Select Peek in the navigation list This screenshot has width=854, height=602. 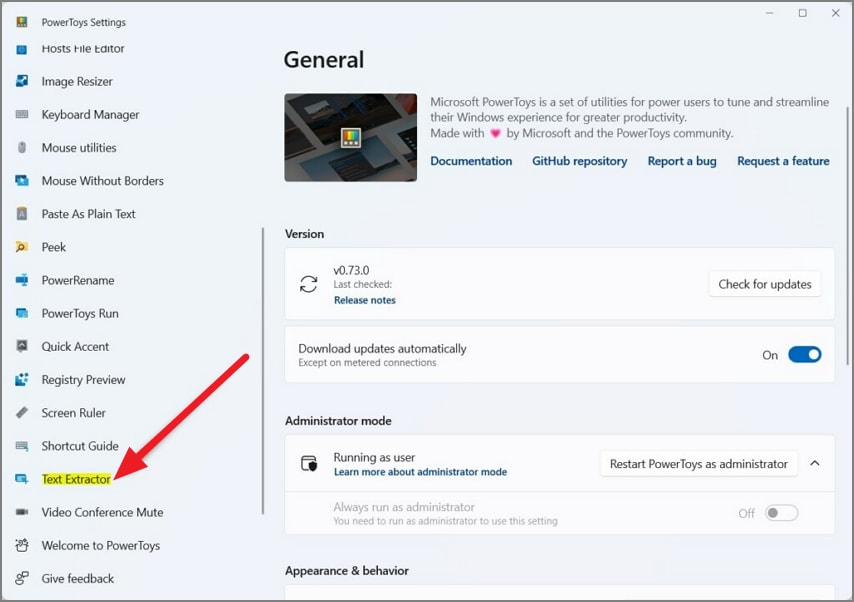(53, 247)
